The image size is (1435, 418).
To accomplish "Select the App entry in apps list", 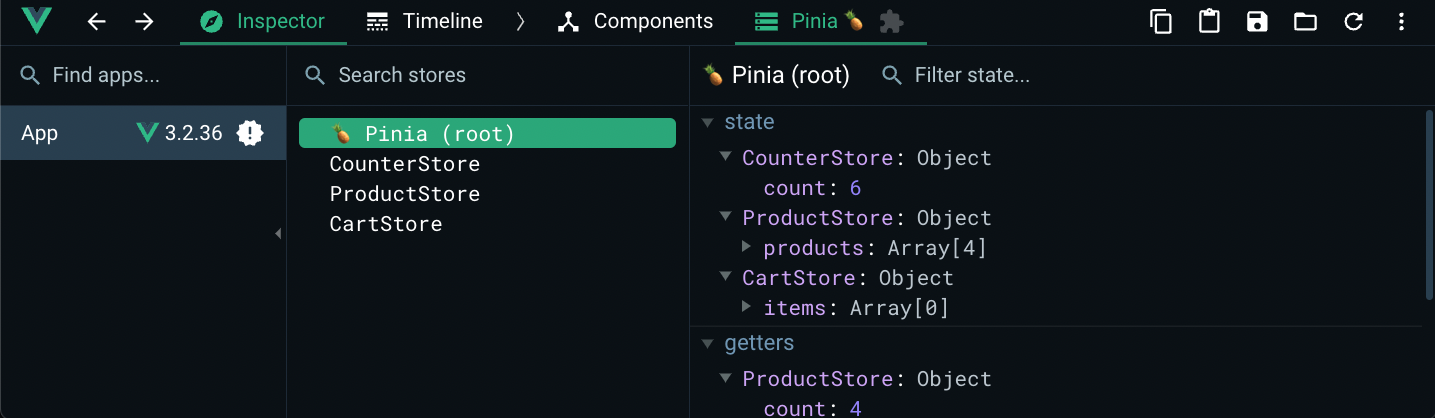I will (143, 133).
